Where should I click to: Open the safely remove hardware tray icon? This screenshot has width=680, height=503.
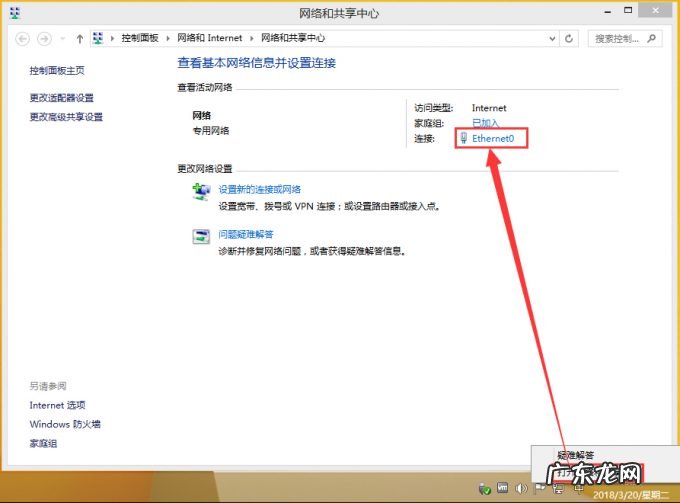(484, 489)
